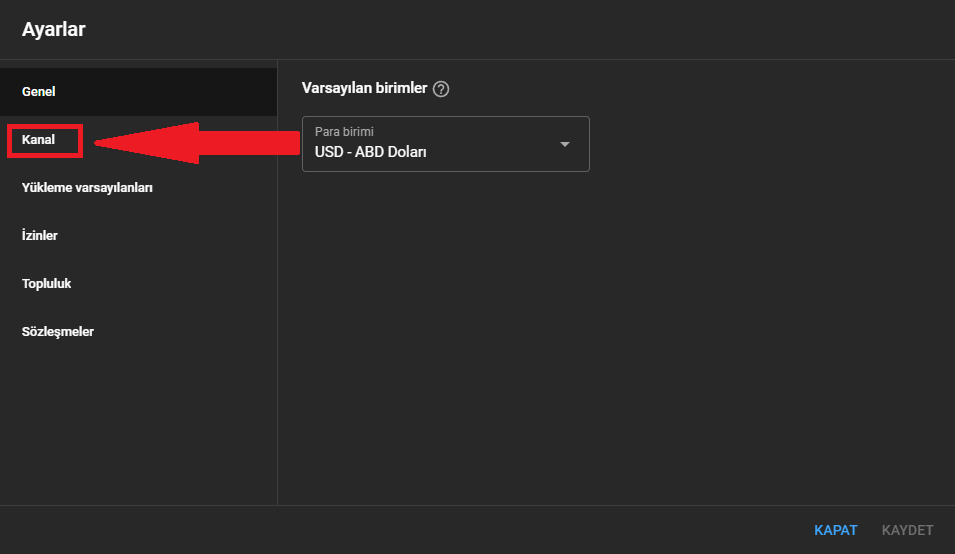Go to the İzinler tab

[40, 236]
